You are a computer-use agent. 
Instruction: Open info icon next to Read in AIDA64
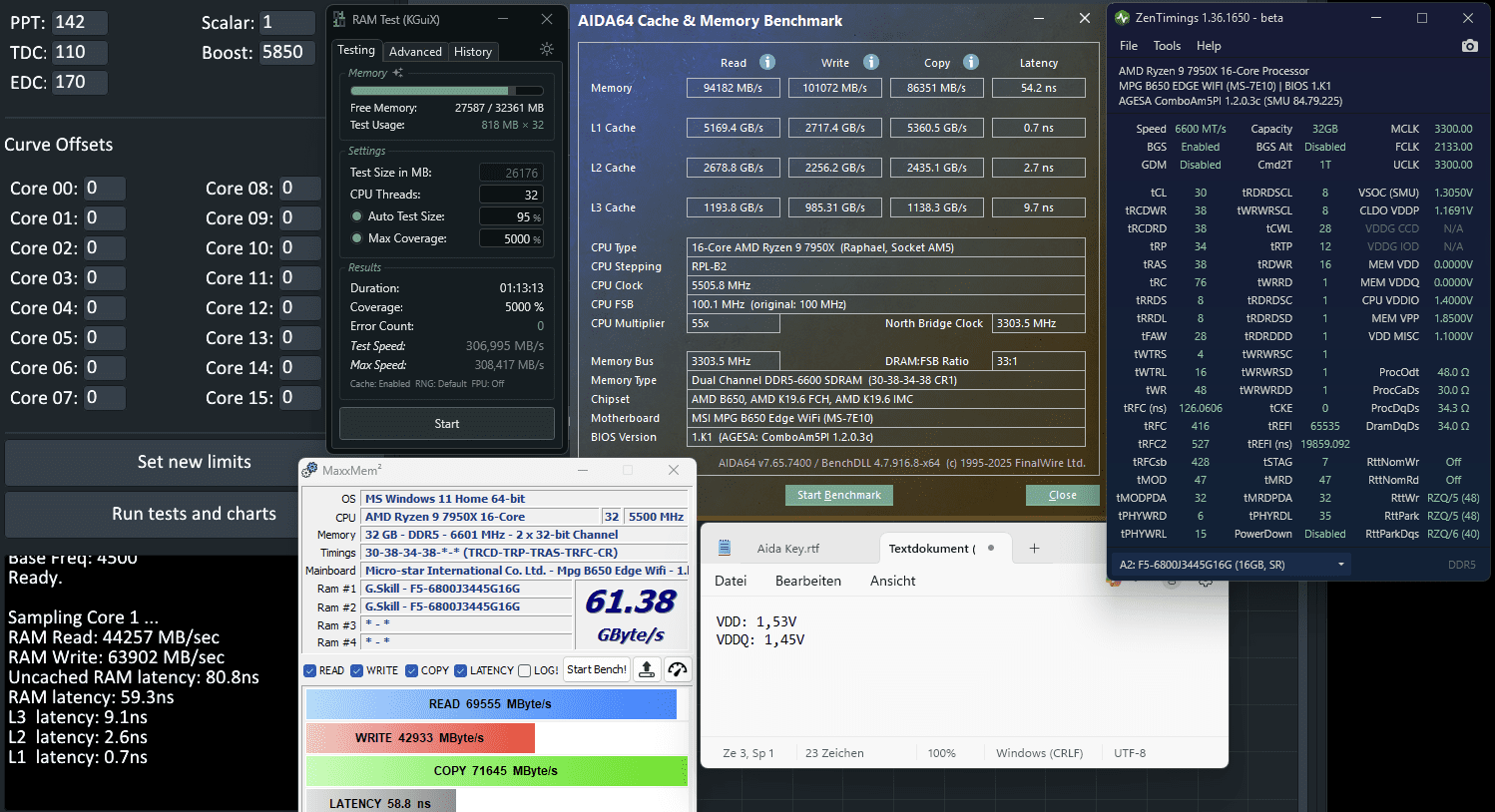(767, 62)
